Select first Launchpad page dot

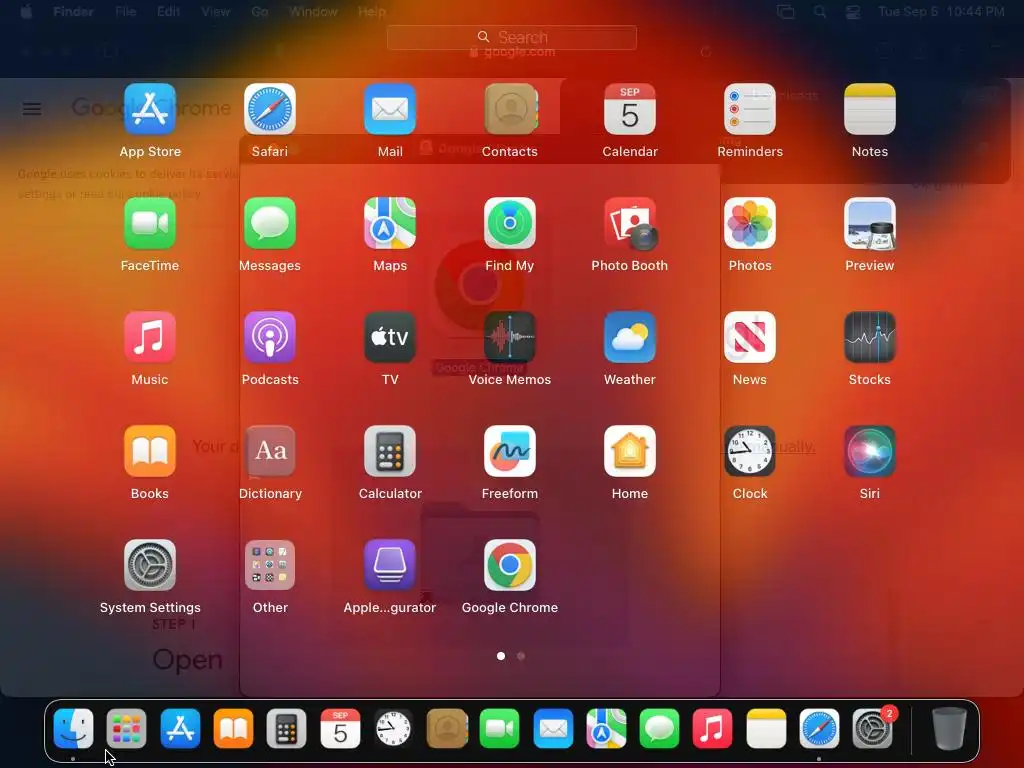pyautogui.click(x=501, y=656)
